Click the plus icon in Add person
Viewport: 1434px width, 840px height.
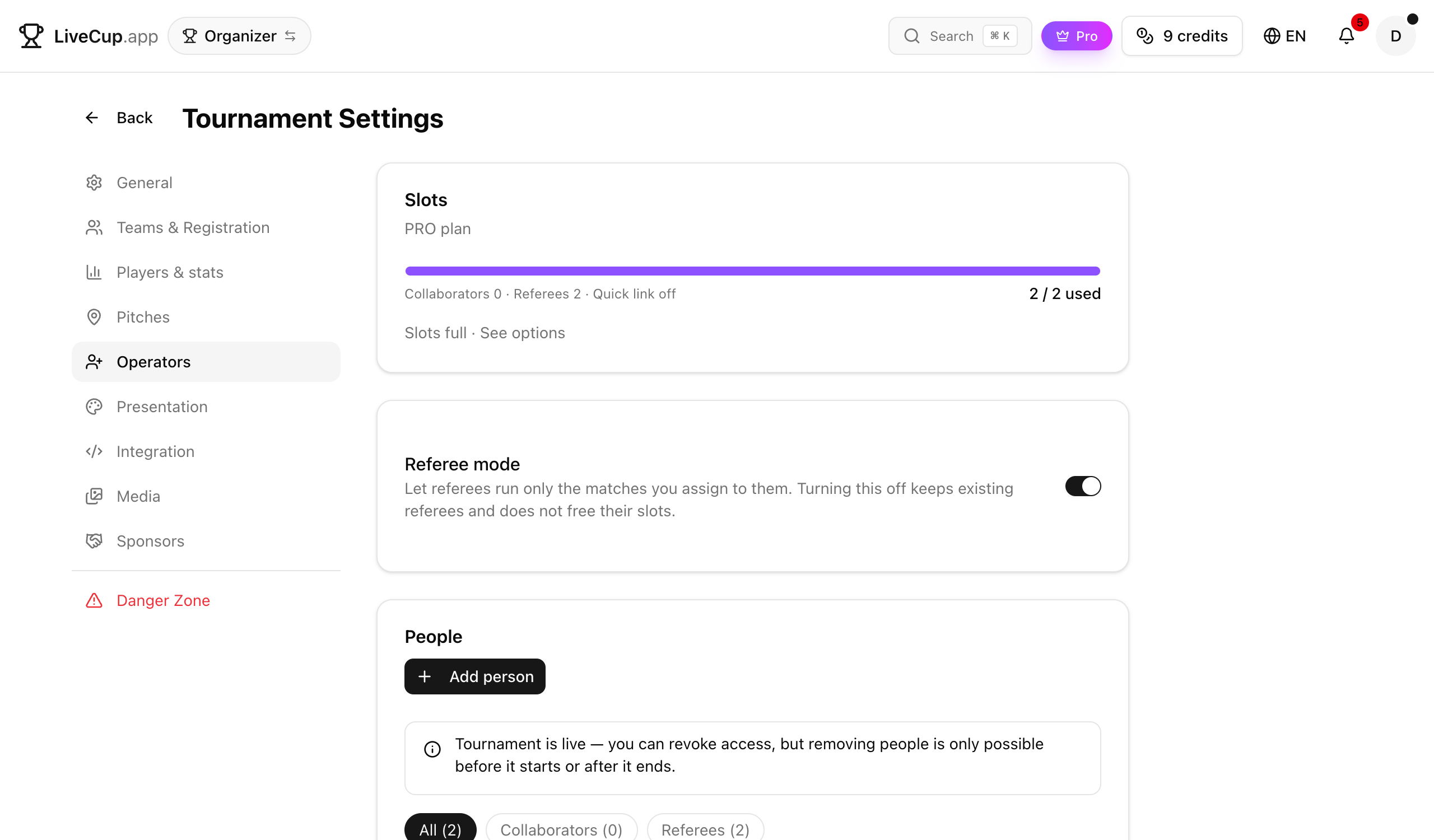[x=425, y=677]
